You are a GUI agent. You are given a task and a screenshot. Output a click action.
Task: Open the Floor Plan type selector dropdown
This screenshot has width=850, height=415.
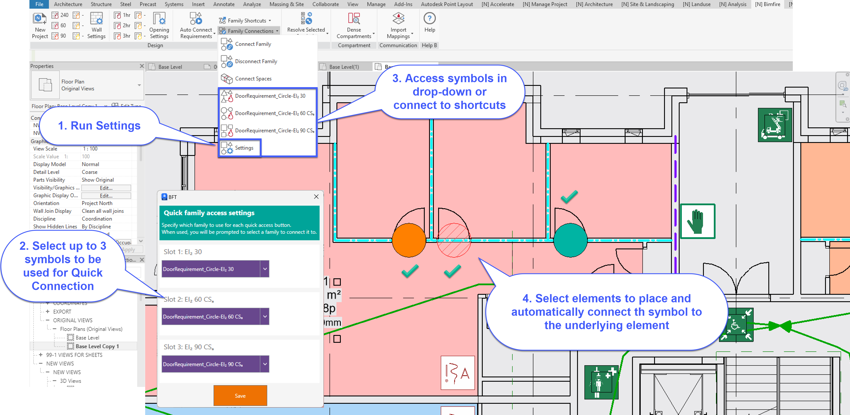click(139, 86)
